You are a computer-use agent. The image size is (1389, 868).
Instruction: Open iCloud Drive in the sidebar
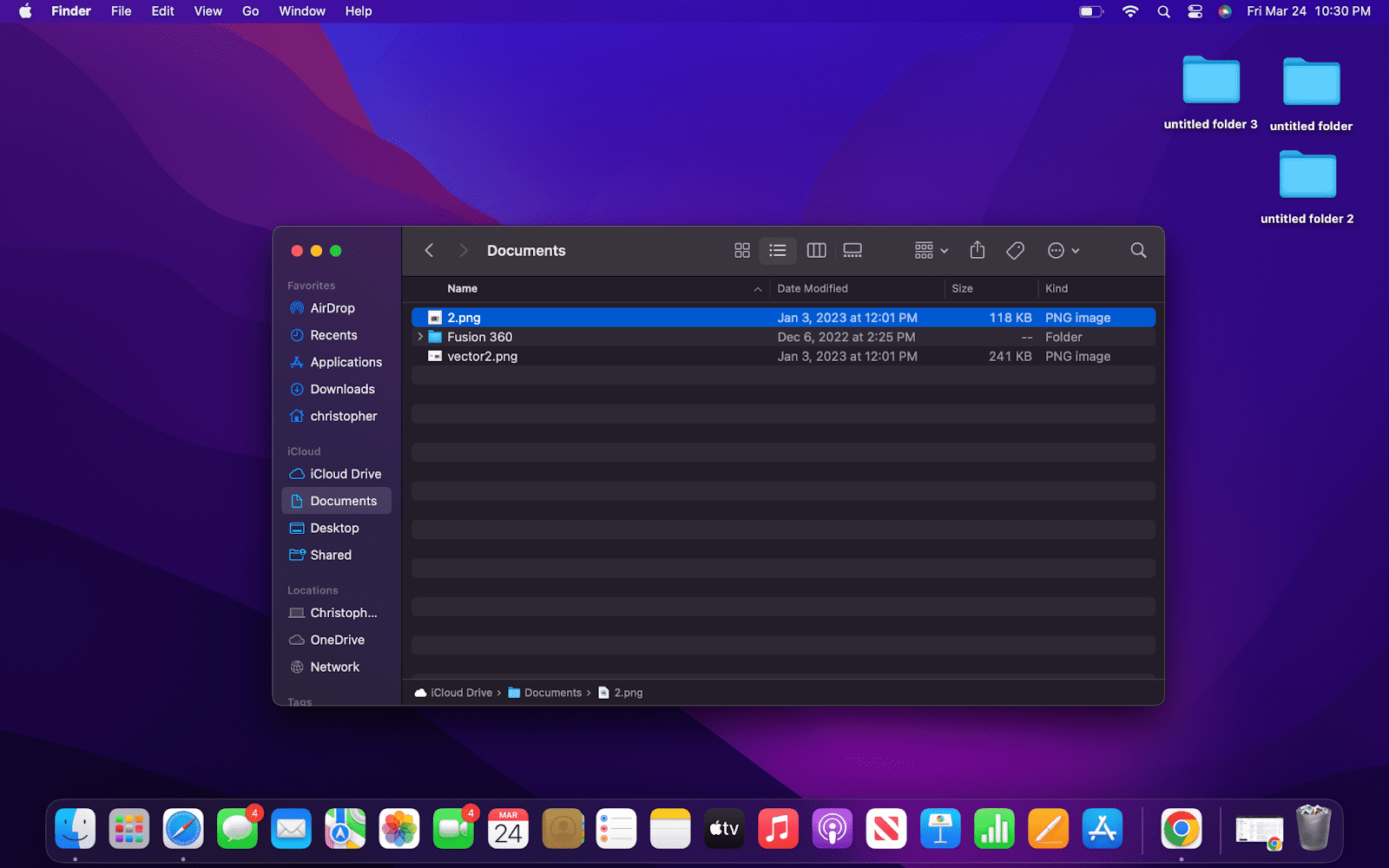[x=336, y=474]
